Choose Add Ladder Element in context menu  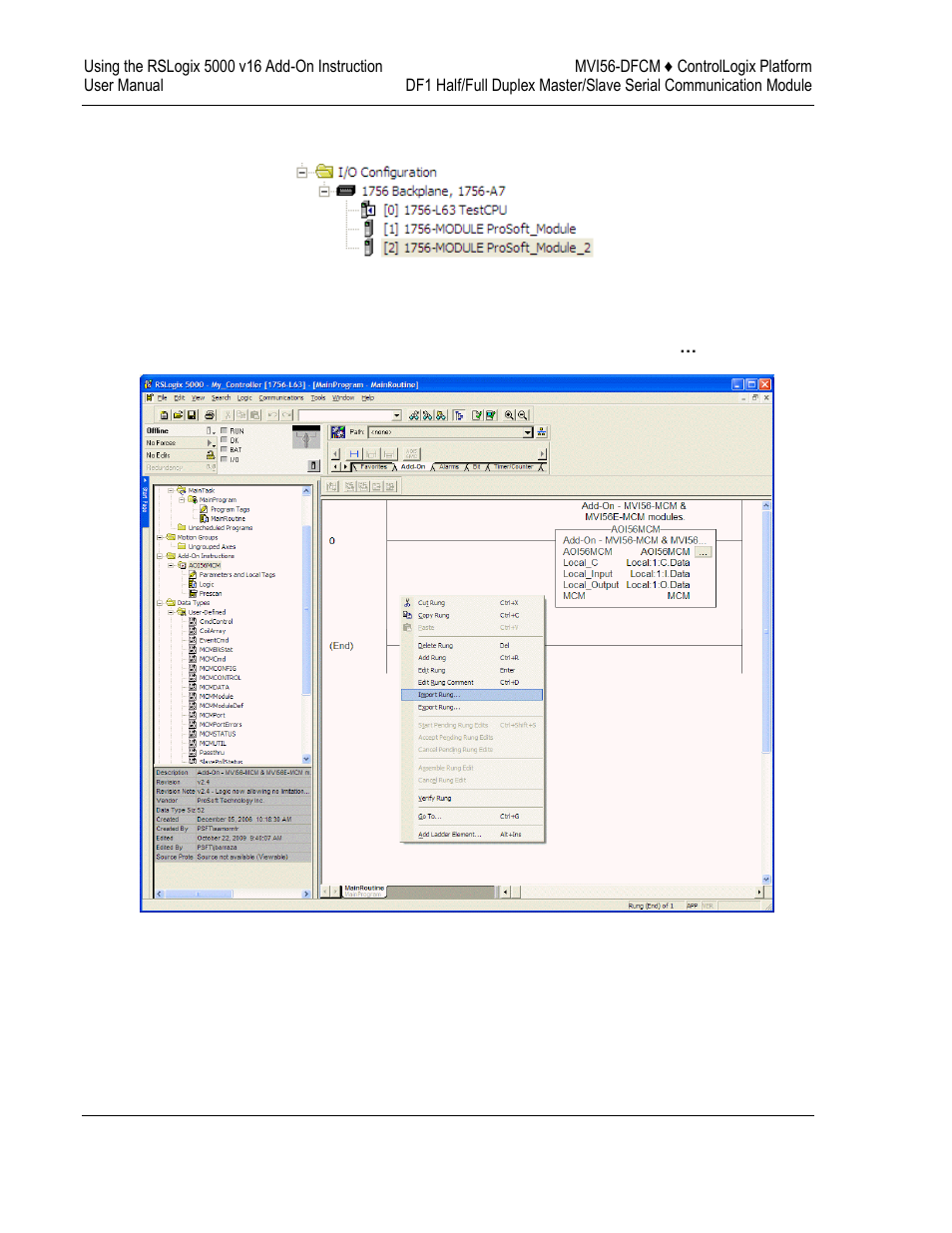472,835
